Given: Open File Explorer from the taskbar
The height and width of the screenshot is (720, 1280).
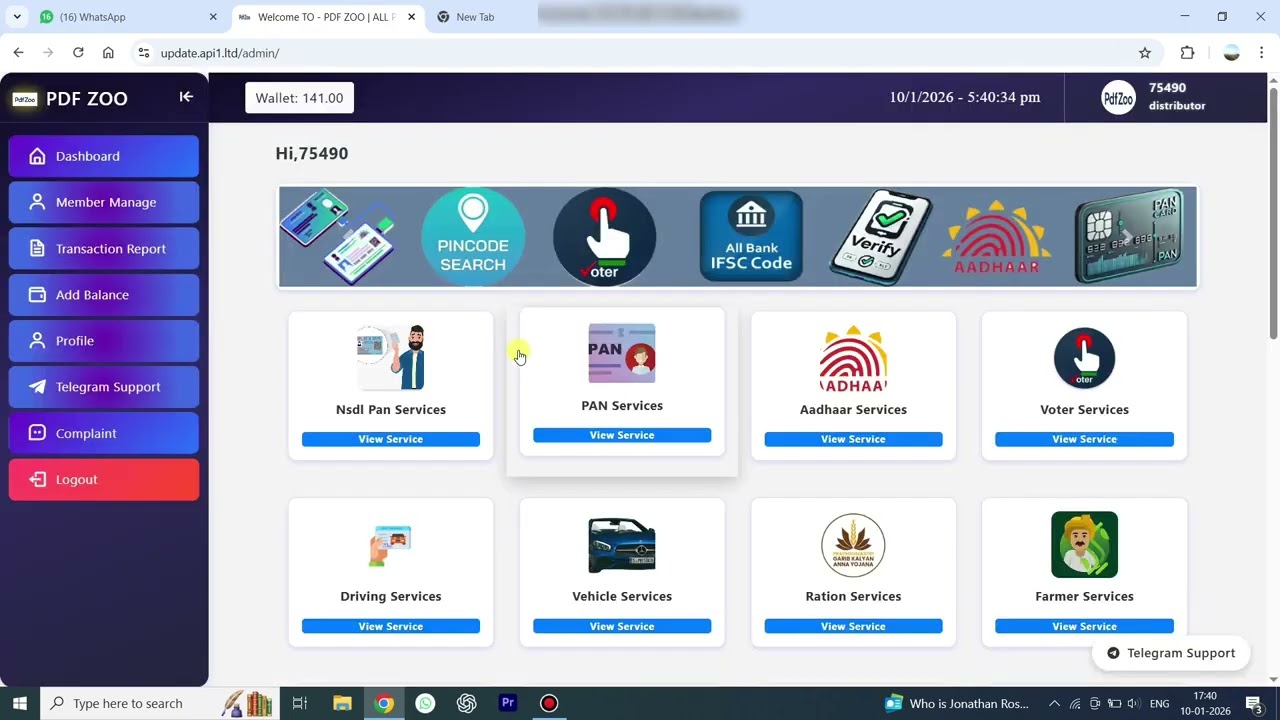Looking at the screenshot, I should coord(342,703).
